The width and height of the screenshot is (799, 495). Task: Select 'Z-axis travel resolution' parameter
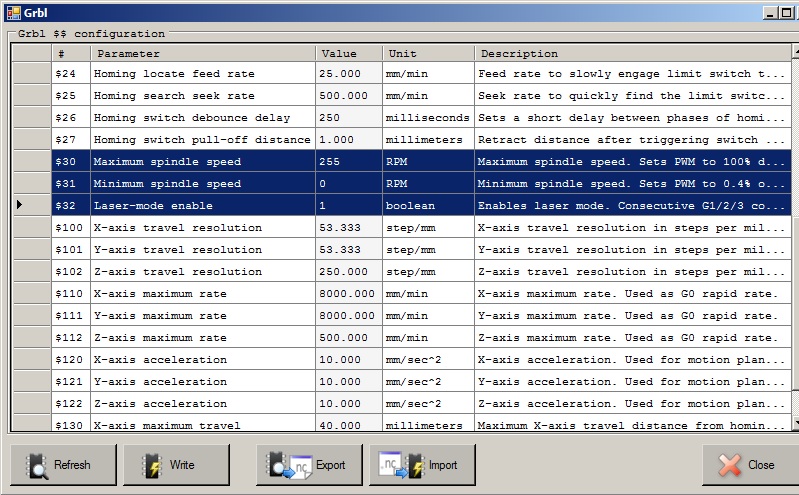(203, 271)
